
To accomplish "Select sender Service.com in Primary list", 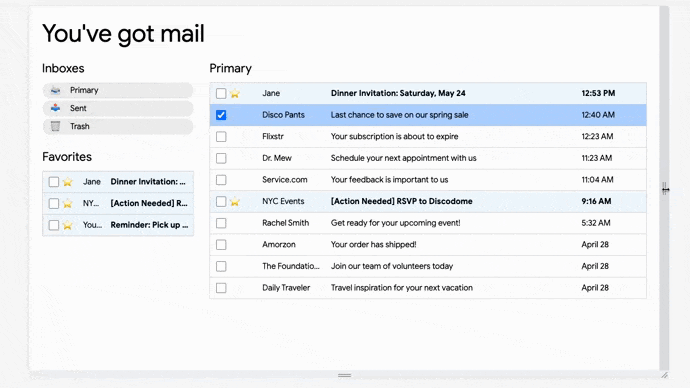I will coord(285,179).
